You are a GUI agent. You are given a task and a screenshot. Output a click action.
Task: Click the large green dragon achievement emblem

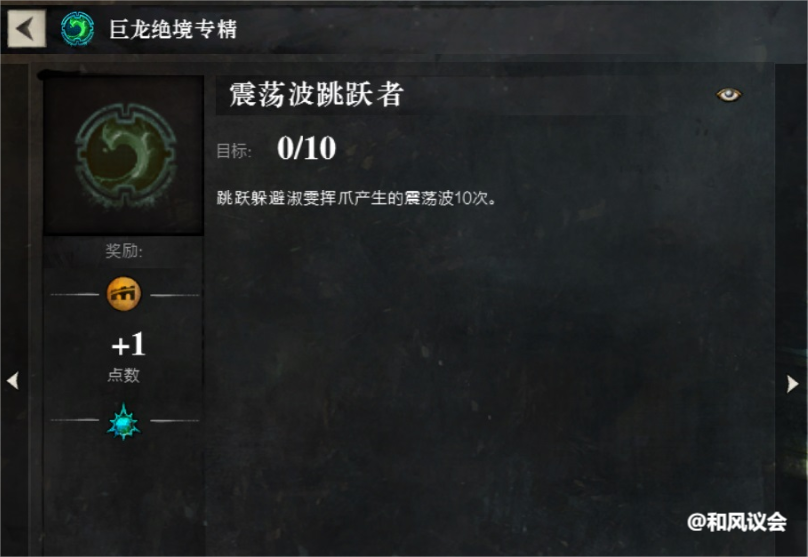126,155
